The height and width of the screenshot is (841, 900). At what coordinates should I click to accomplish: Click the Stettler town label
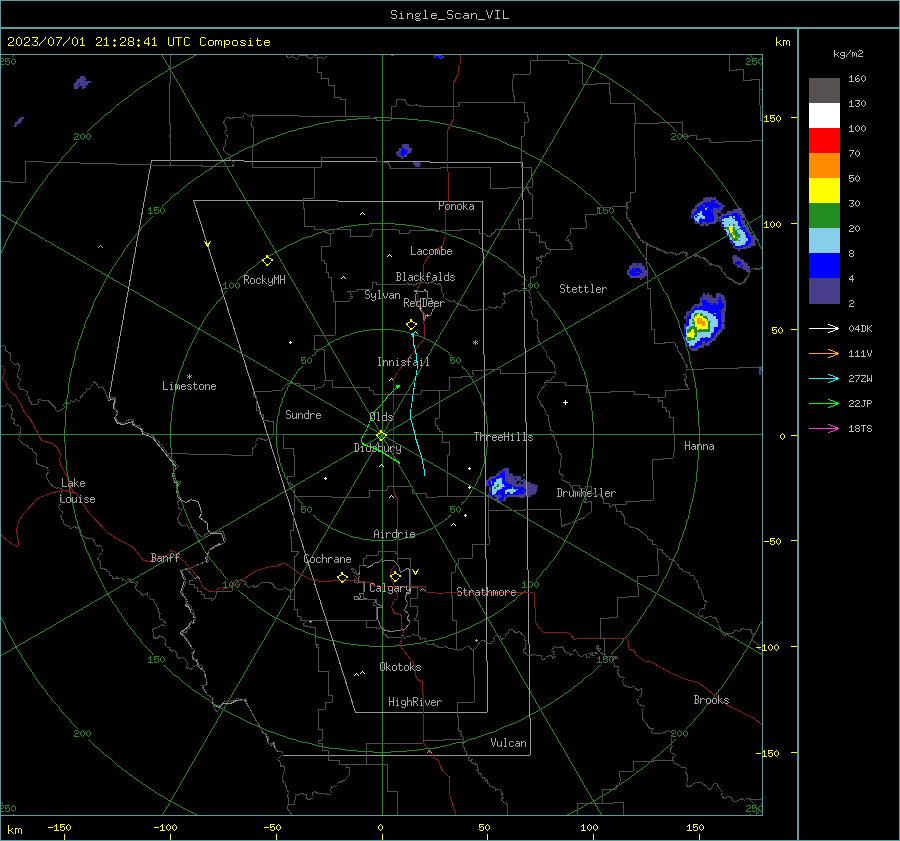coord(583,289)
